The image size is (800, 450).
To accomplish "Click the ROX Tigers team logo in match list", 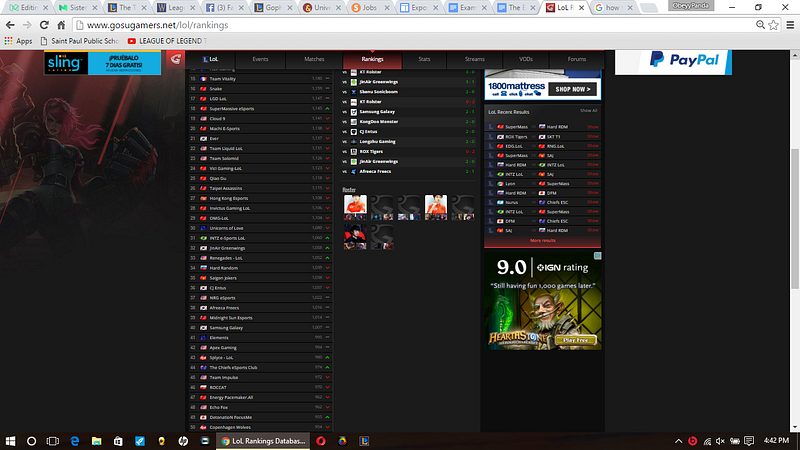I will (x=354, y=152).
